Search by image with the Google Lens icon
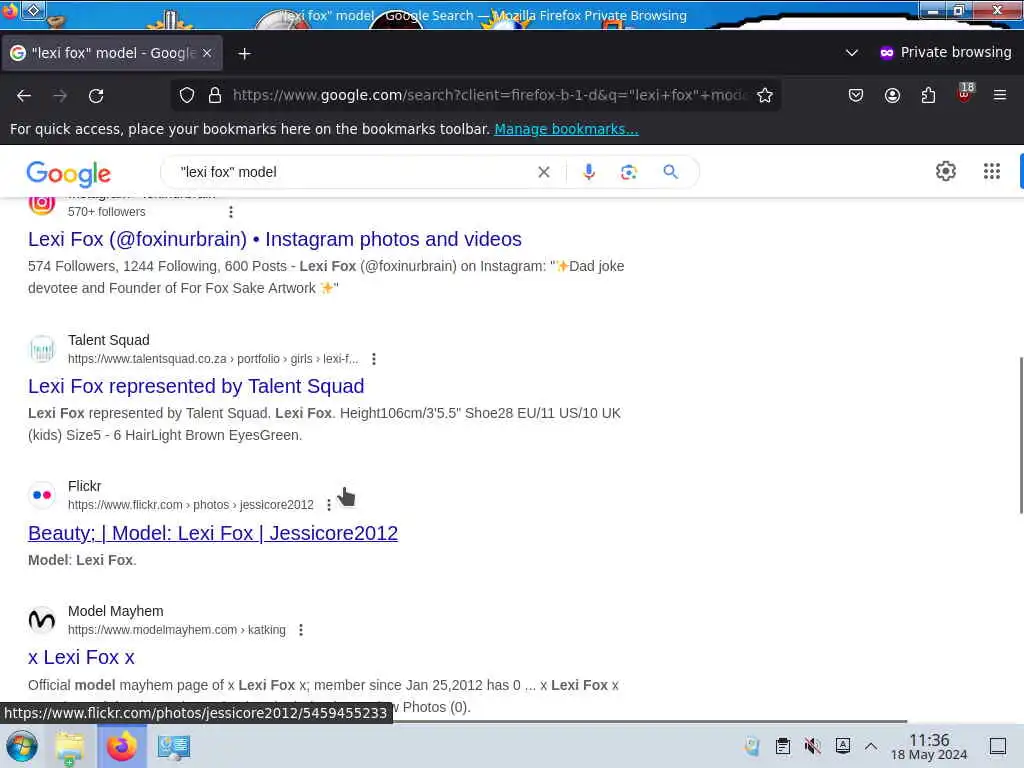1024x768 pixels. coord(628,172)
